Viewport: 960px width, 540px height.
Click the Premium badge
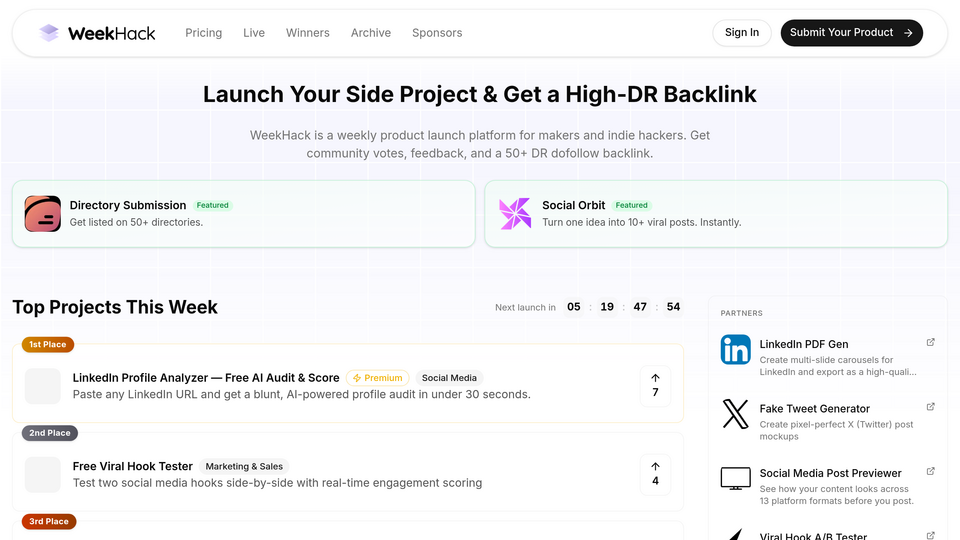[378, 378]
